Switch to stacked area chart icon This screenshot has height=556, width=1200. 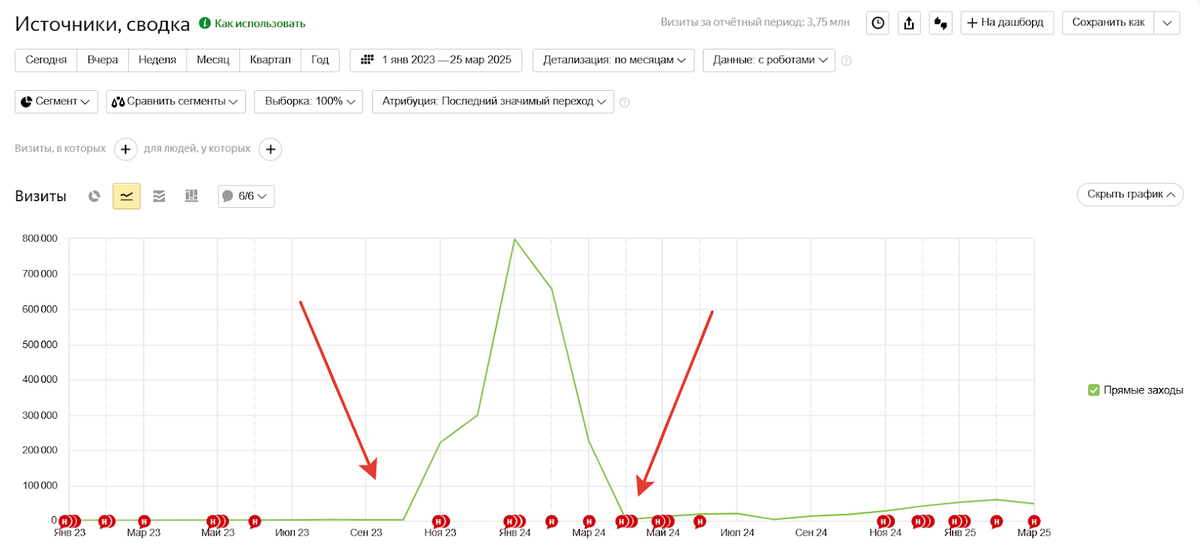(159, 196)
